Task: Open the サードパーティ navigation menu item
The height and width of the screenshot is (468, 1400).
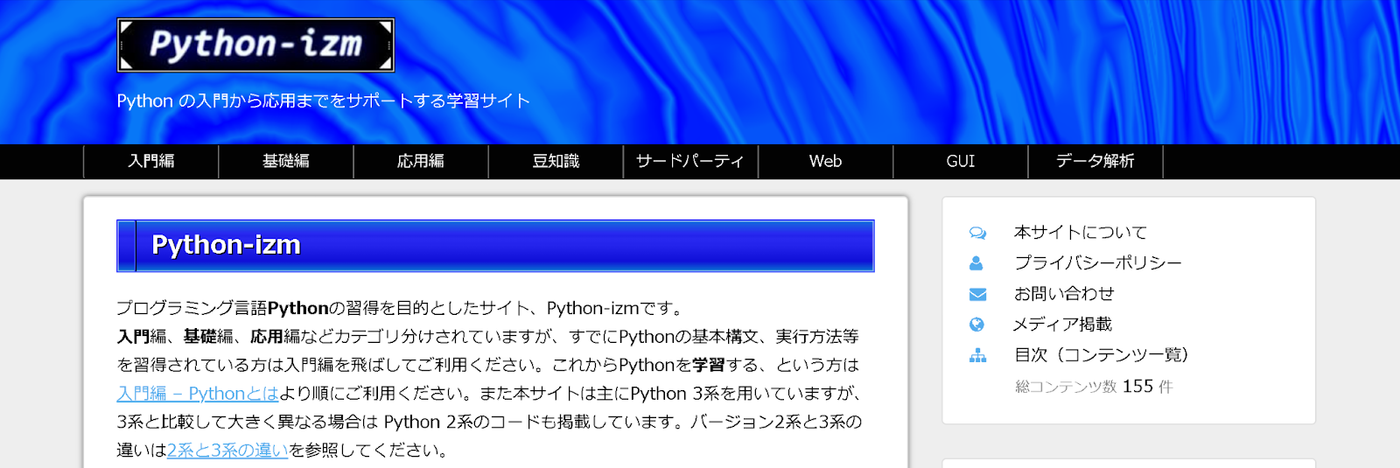Action: (x=691, y=161)
